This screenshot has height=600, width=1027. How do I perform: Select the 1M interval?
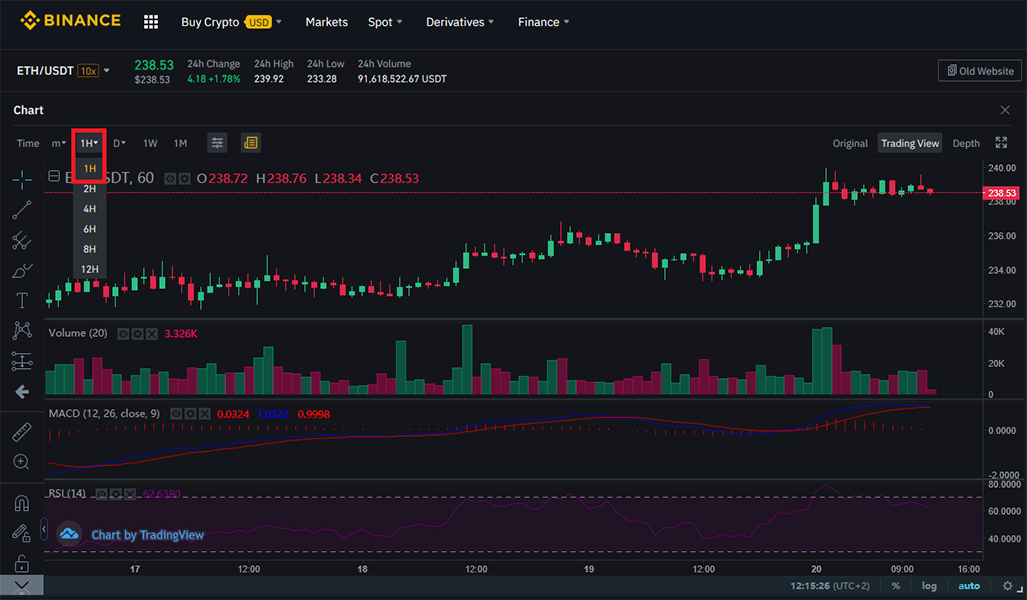pos(180,143)
